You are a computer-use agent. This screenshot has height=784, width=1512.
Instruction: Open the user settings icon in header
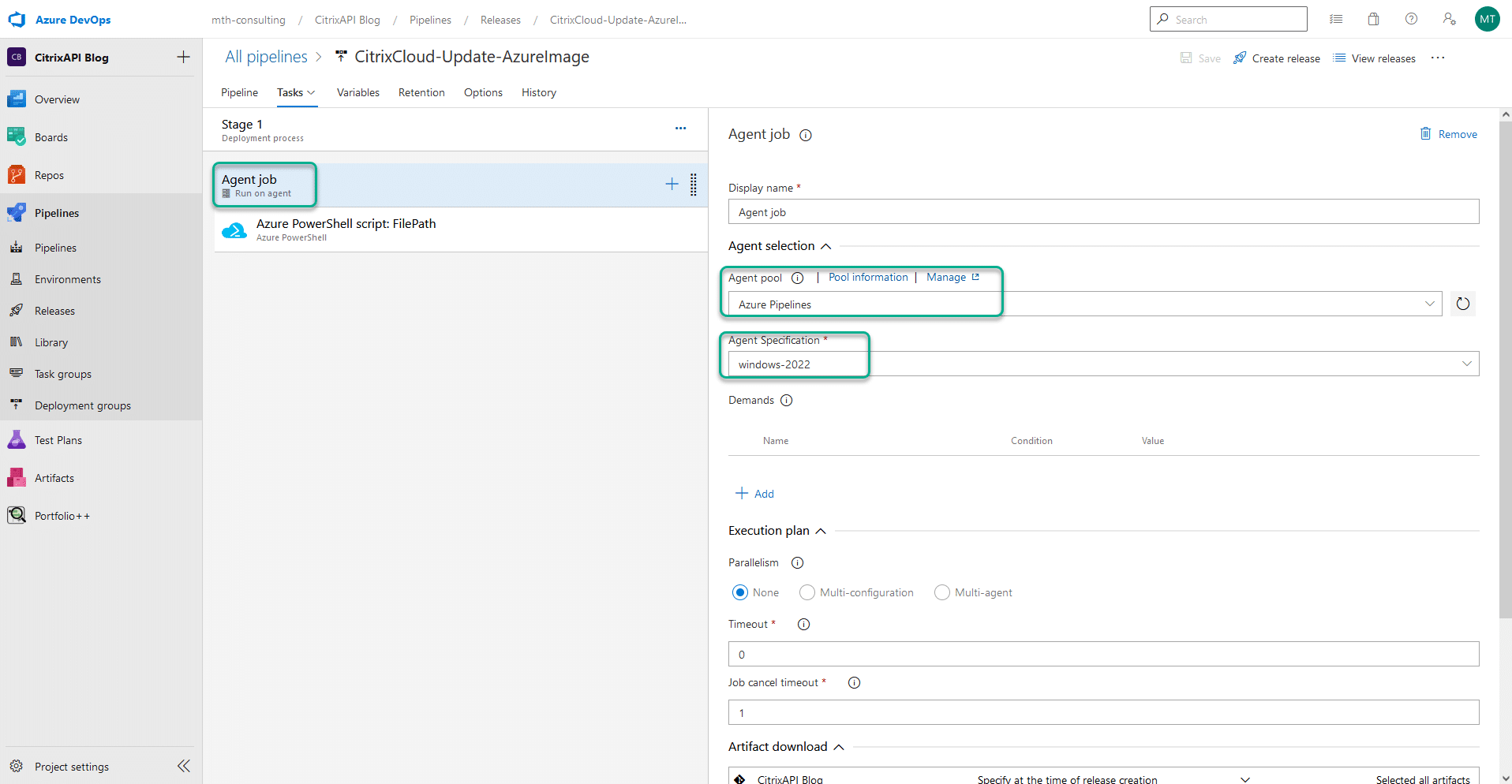coord(1450,19)
